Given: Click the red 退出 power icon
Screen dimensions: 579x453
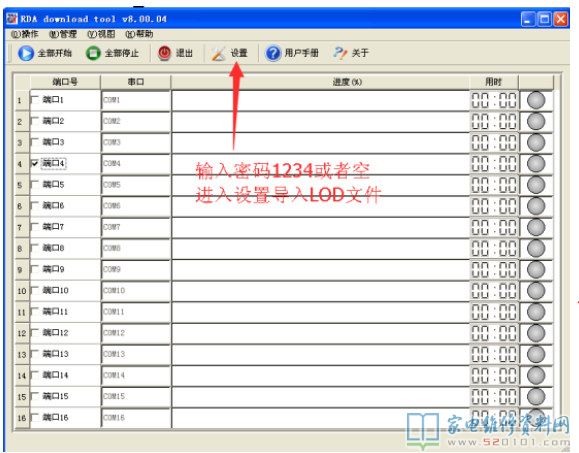Looking at the screenshot, I should (164, 53).
